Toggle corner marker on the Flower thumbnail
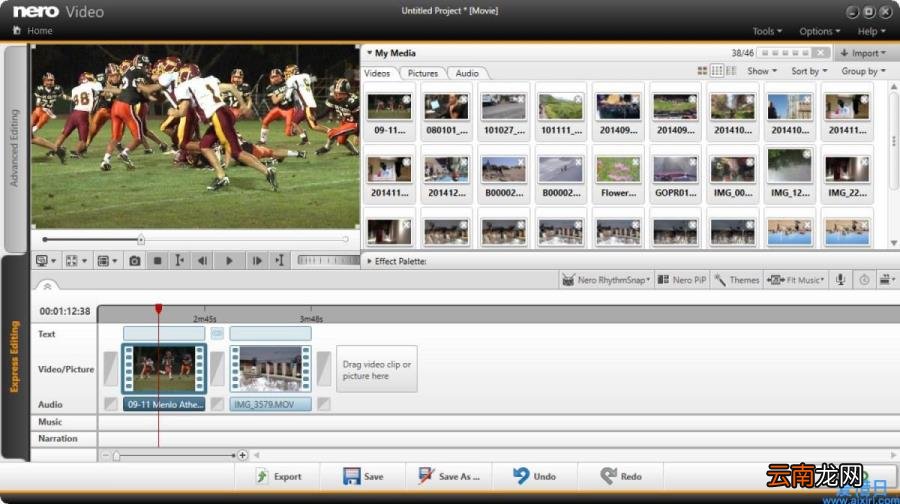 (x=635, y=162)
